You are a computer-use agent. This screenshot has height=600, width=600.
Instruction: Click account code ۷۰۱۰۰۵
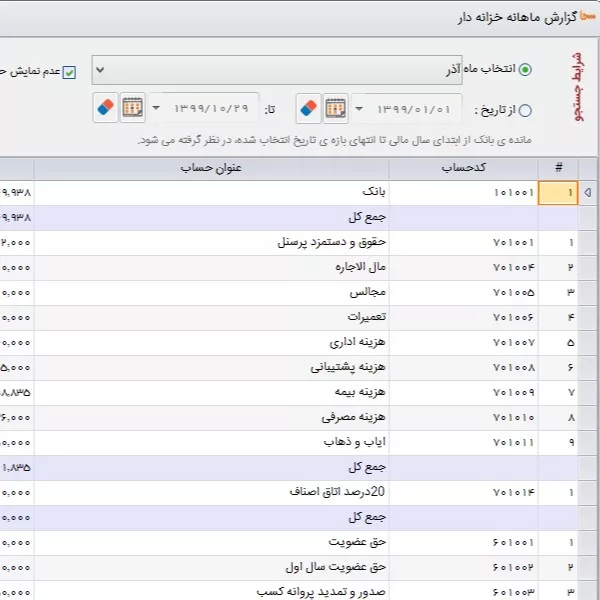514,293
